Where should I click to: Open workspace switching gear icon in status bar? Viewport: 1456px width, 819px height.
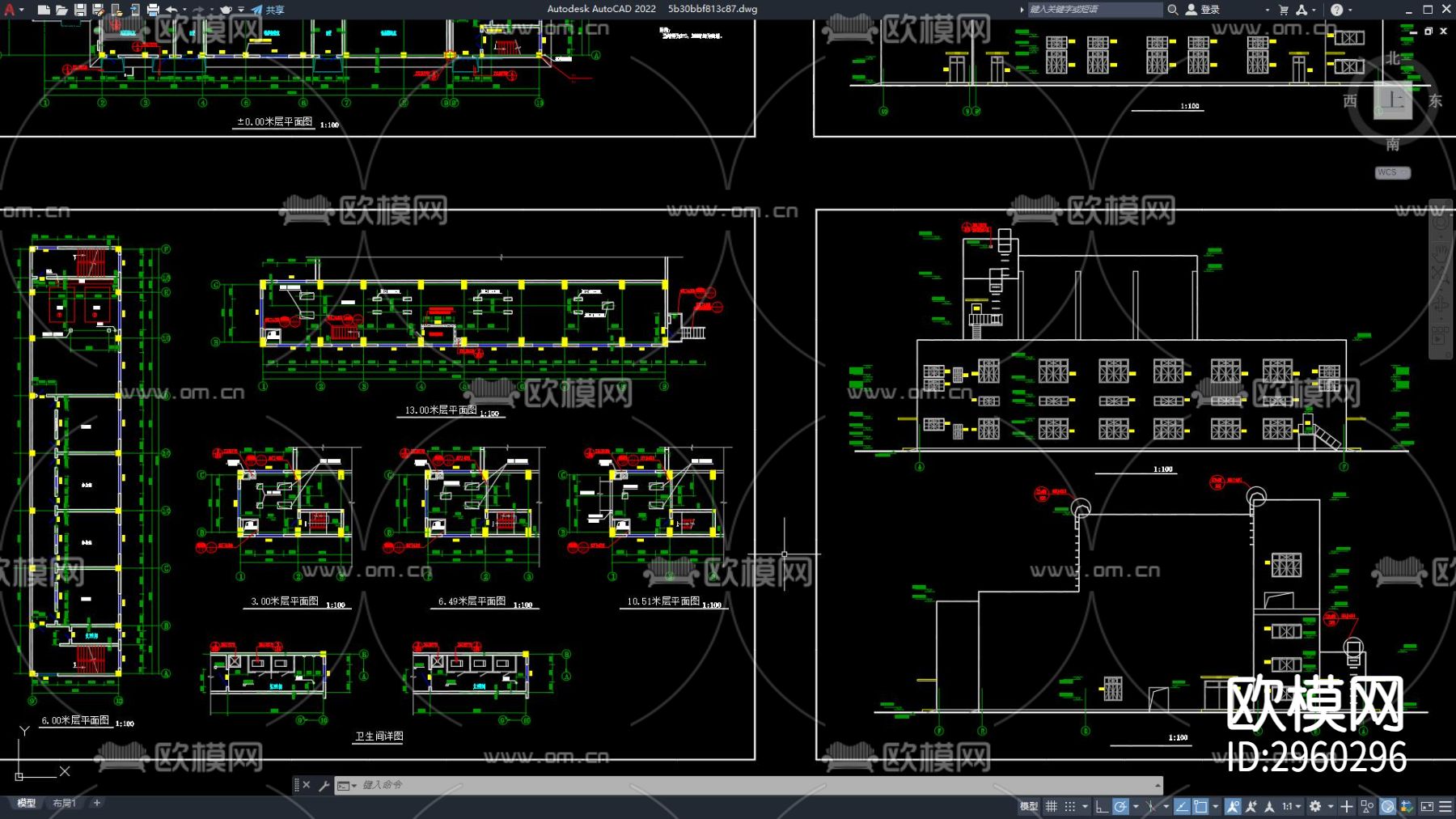tap(1315, 806)
